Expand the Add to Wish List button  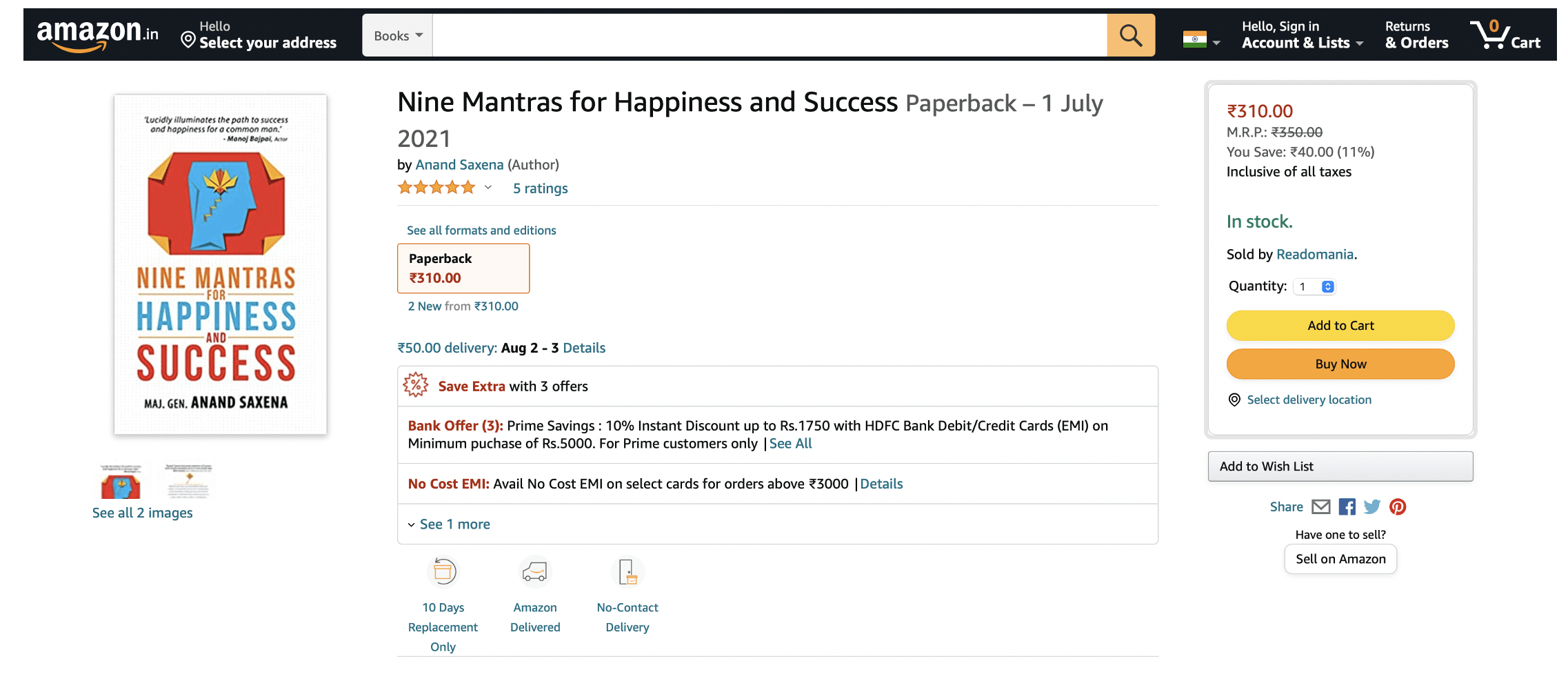tap(1340, 466)
